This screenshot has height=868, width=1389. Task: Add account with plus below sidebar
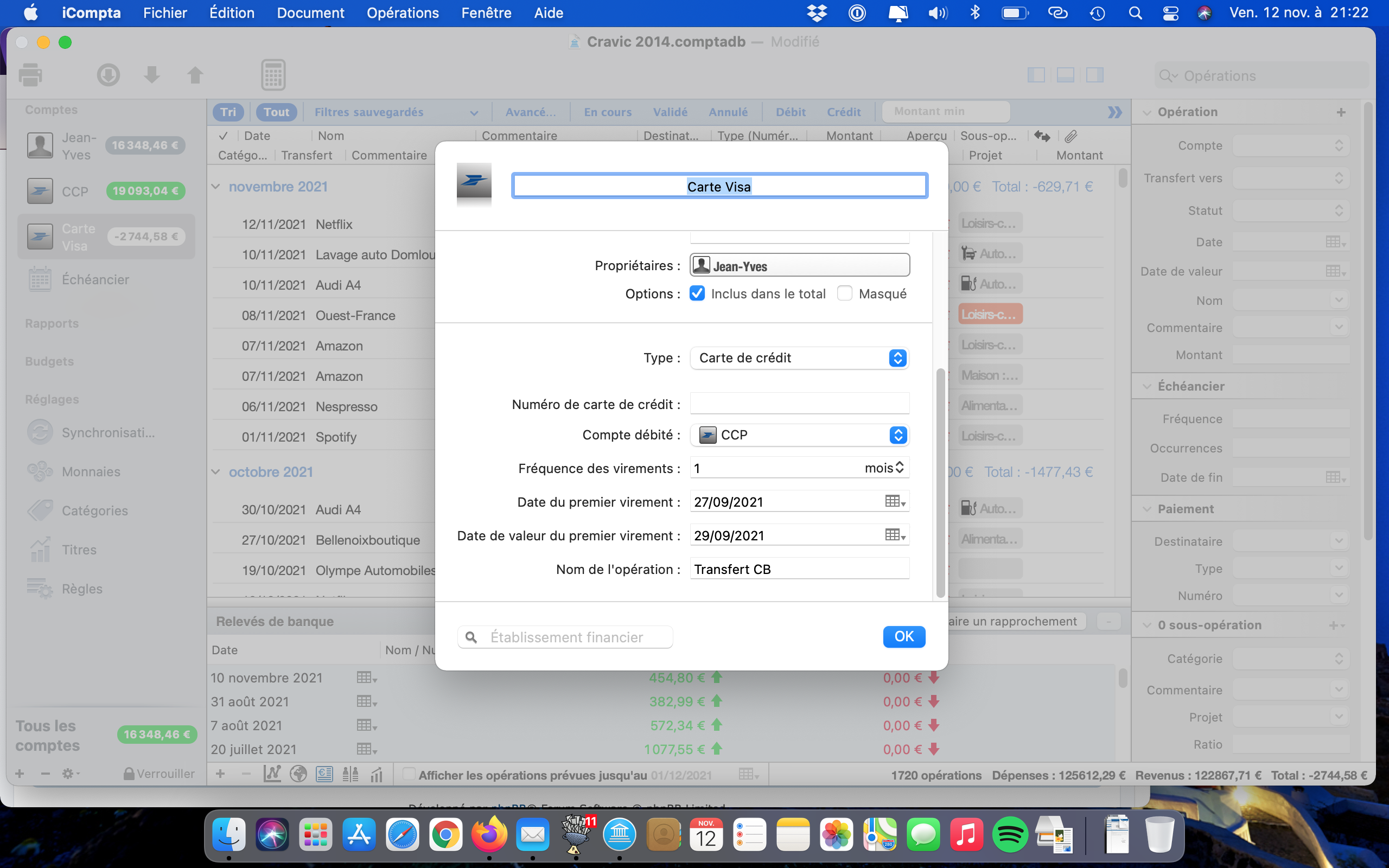pos(20,773)
